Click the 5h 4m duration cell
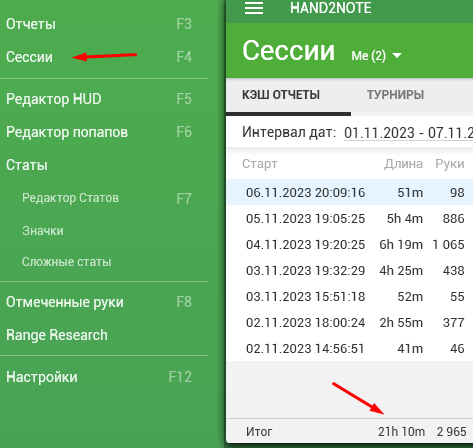This screenshot has height=448, width=473. tap(405, 218)
